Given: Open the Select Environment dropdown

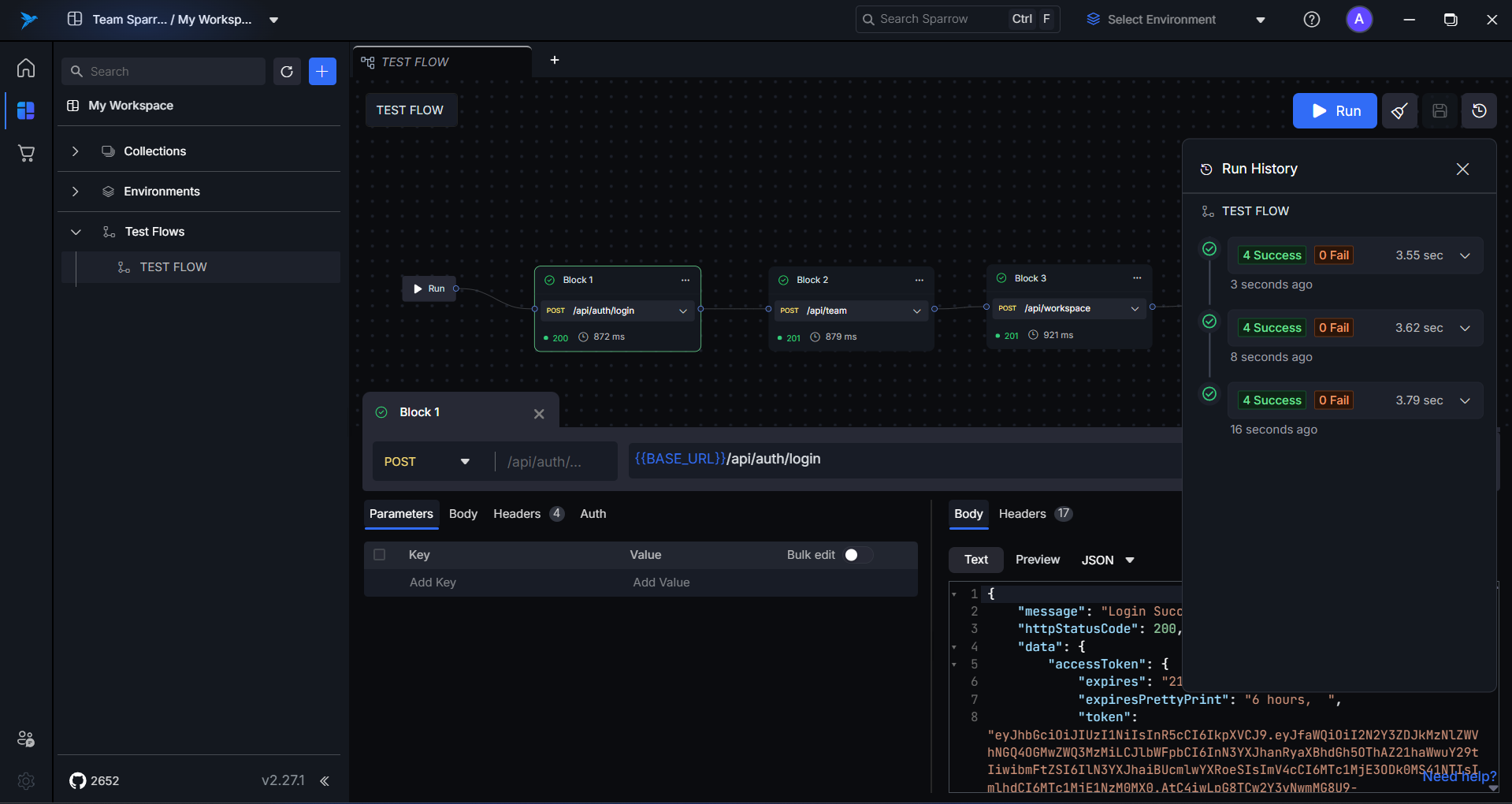Looking at the screenshot, I should click(x=1177, y=20).
